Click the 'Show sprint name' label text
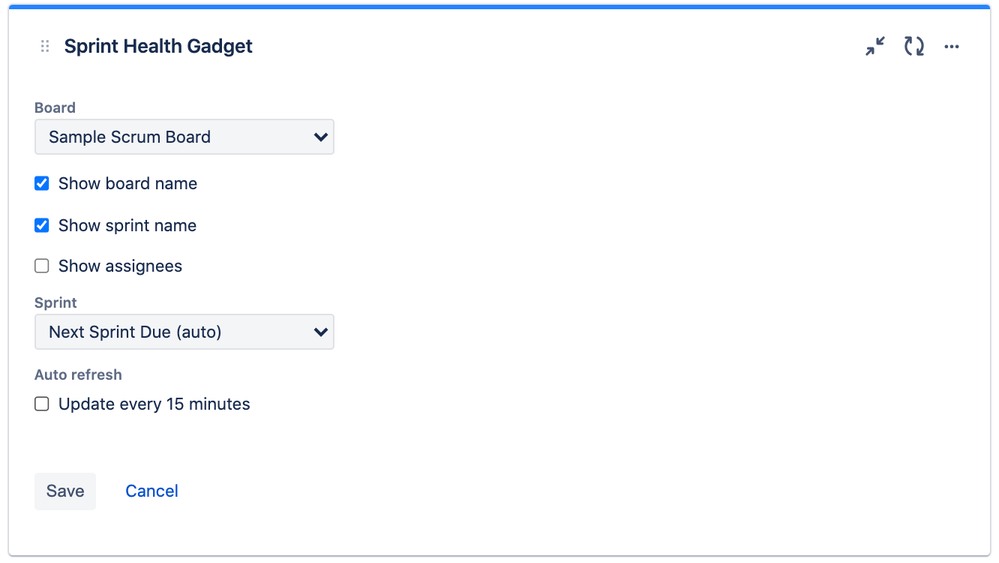 (x=127, y=225)
